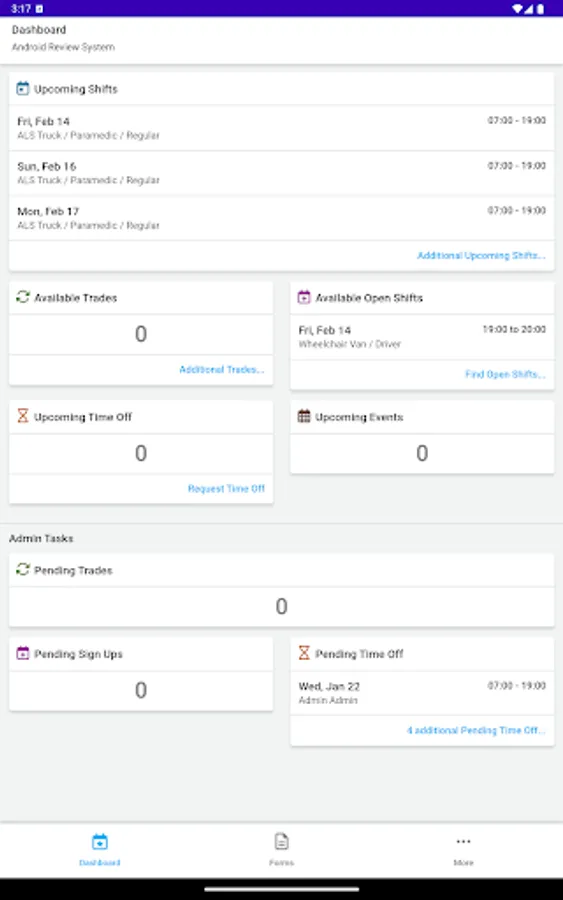Tap the Pending Time Off hourglass icon

point(304,653)
